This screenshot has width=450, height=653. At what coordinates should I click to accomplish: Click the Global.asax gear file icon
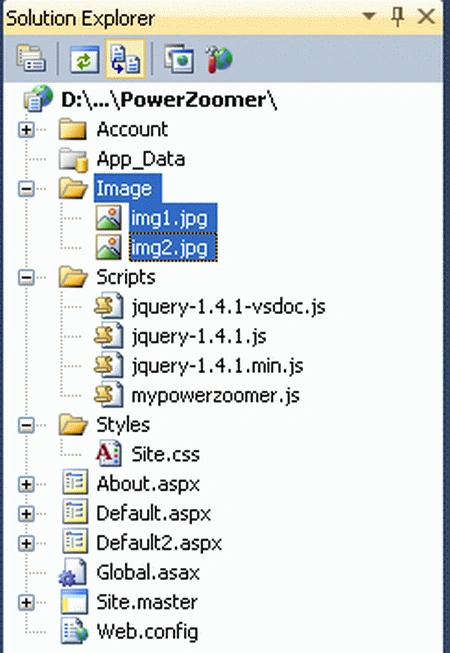73,573
